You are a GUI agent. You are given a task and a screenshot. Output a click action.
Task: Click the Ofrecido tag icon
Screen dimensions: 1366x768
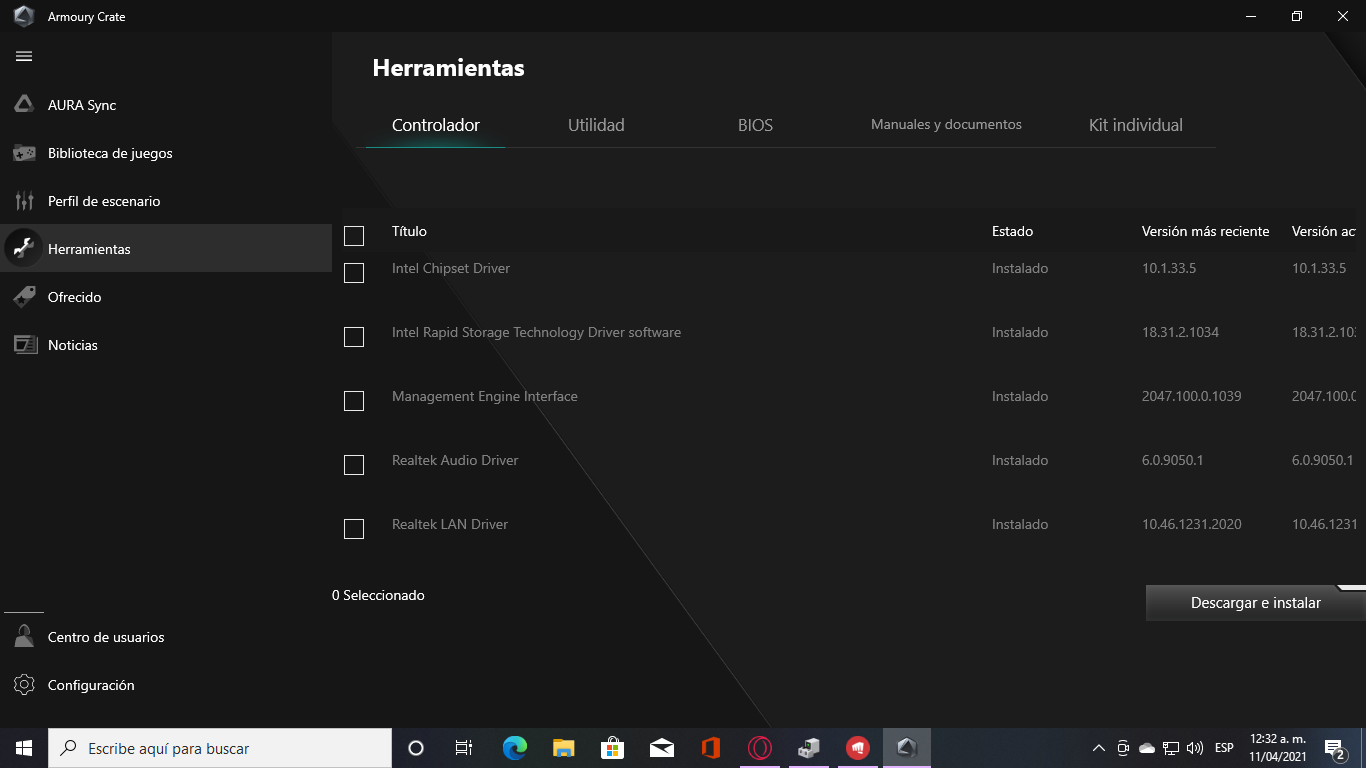pyautogui.click(x=24, y=297)
